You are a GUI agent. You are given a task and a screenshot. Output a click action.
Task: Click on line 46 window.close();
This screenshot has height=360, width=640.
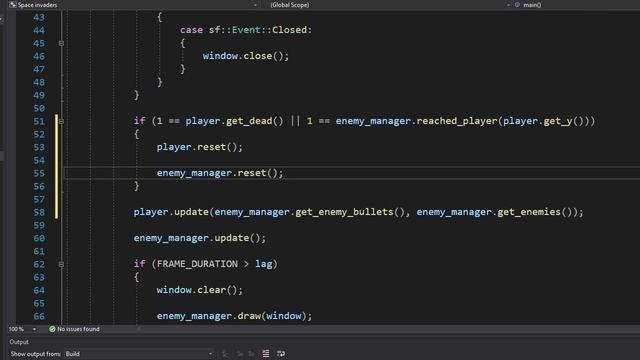pos(246,56)
